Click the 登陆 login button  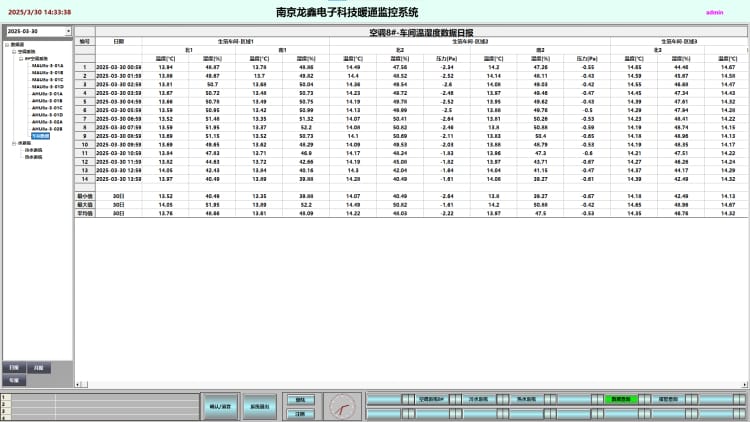[300, 398]
